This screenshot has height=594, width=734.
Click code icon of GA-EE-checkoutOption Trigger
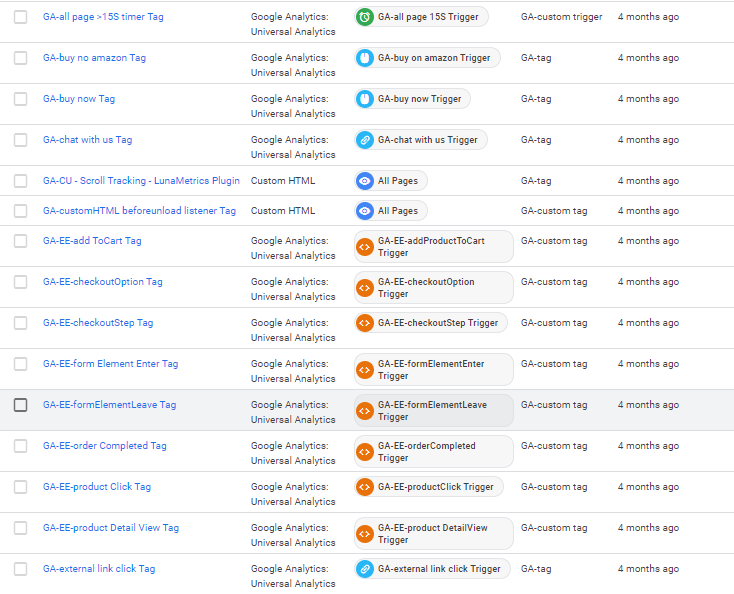pyautogui.click(x=365, y=288)
